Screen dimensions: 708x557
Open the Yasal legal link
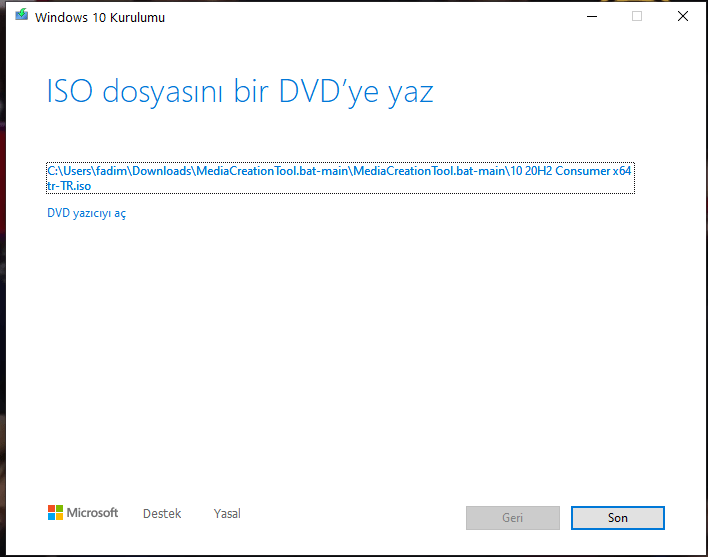tap(227, 514)
